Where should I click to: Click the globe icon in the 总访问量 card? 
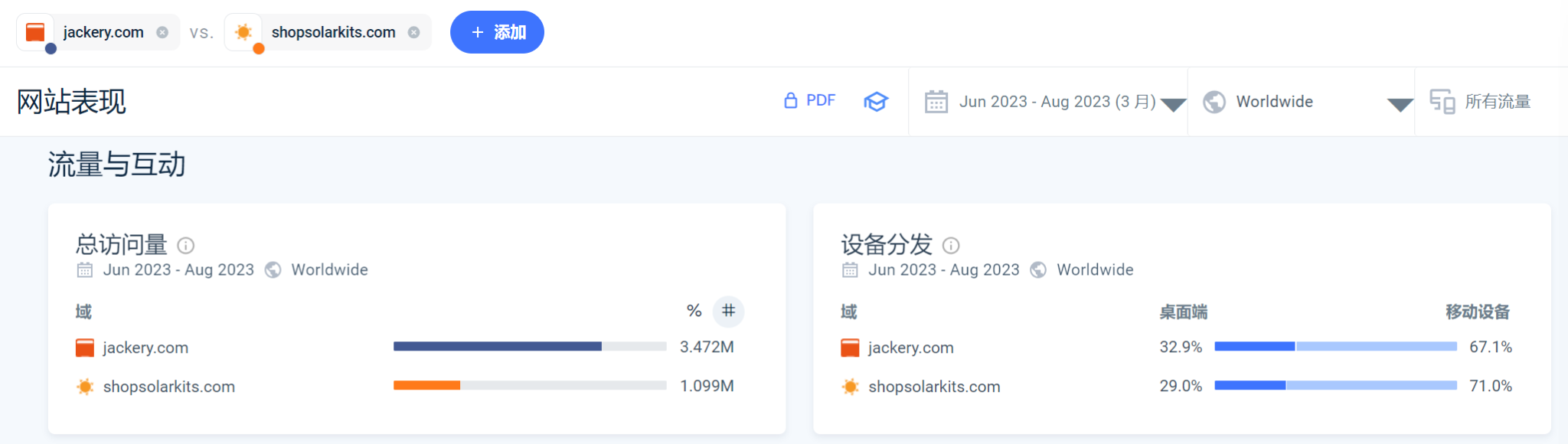coord(273,269)
